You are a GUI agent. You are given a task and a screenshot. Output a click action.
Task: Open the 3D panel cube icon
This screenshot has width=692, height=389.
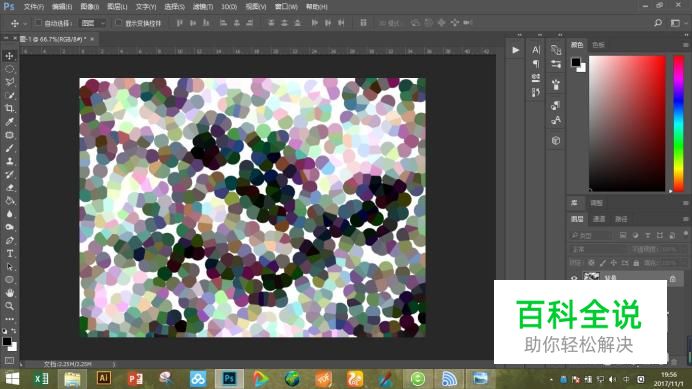click(556, 140)
